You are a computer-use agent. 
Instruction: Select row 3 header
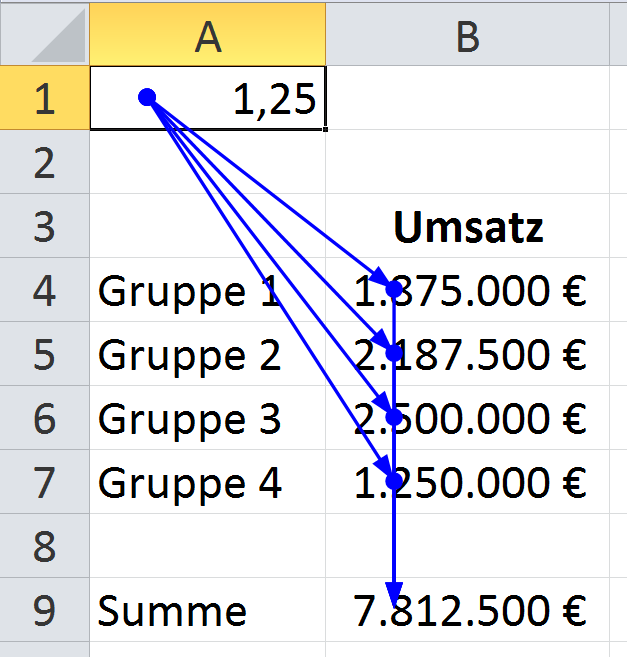click(x=44, y=226)
